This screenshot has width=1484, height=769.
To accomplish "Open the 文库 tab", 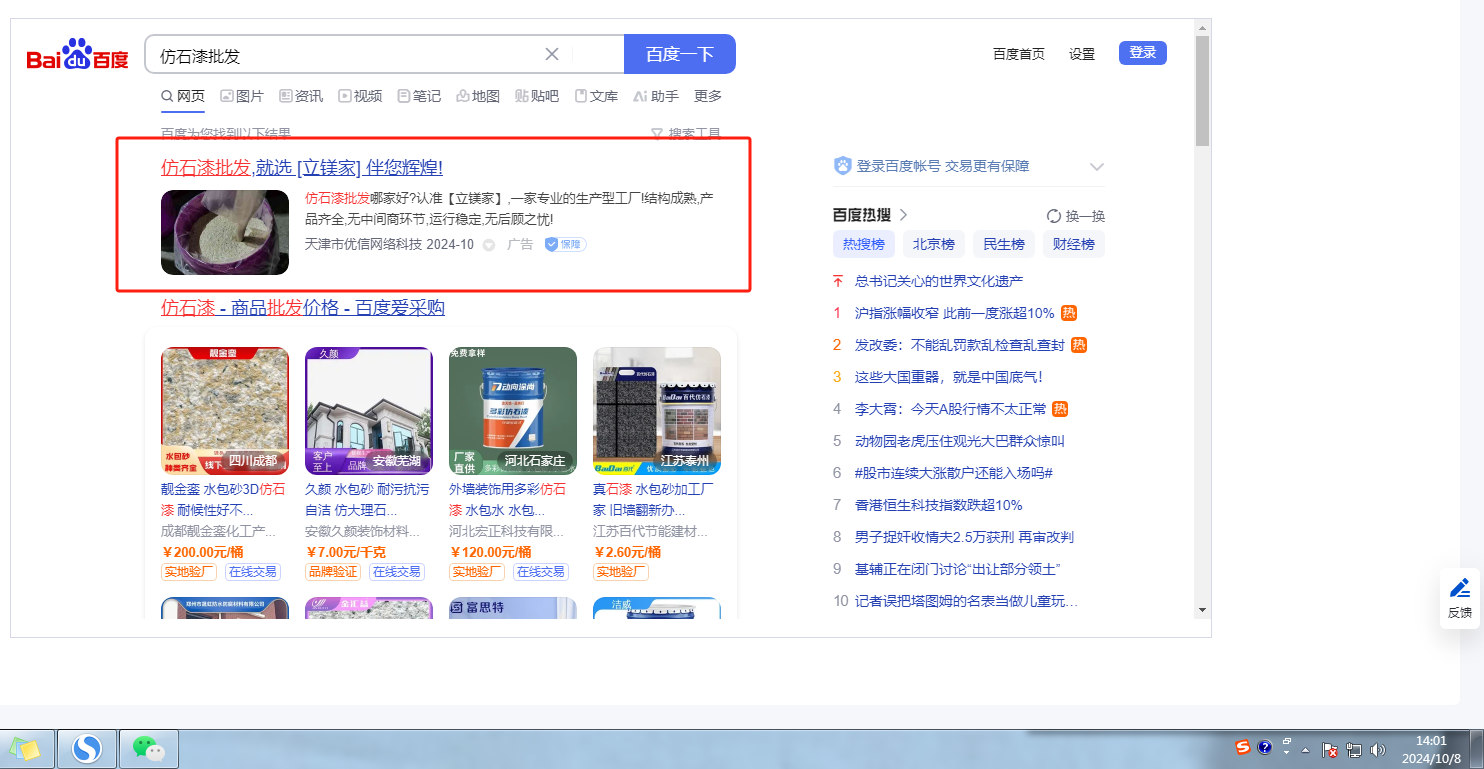I will coord(596,96).
